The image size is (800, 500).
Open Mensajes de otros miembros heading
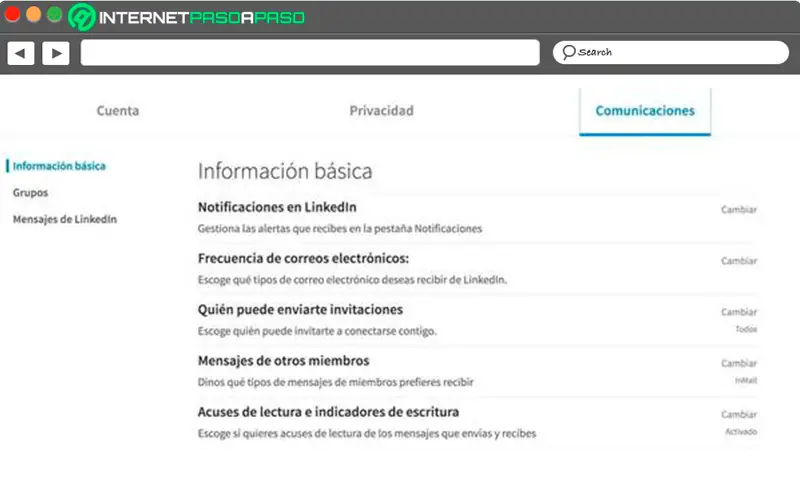coord(284,361)
